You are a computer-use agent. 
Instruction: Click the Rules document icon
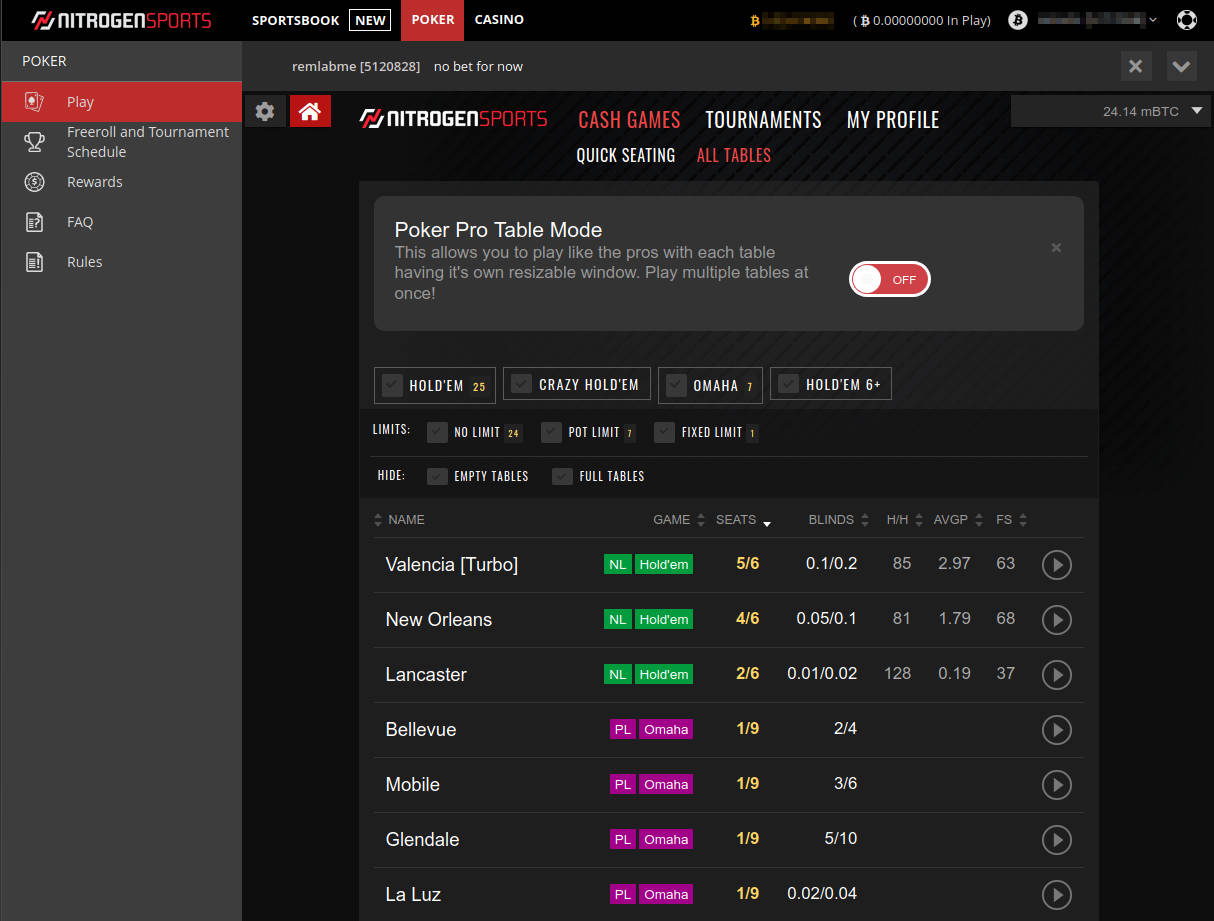34,262
